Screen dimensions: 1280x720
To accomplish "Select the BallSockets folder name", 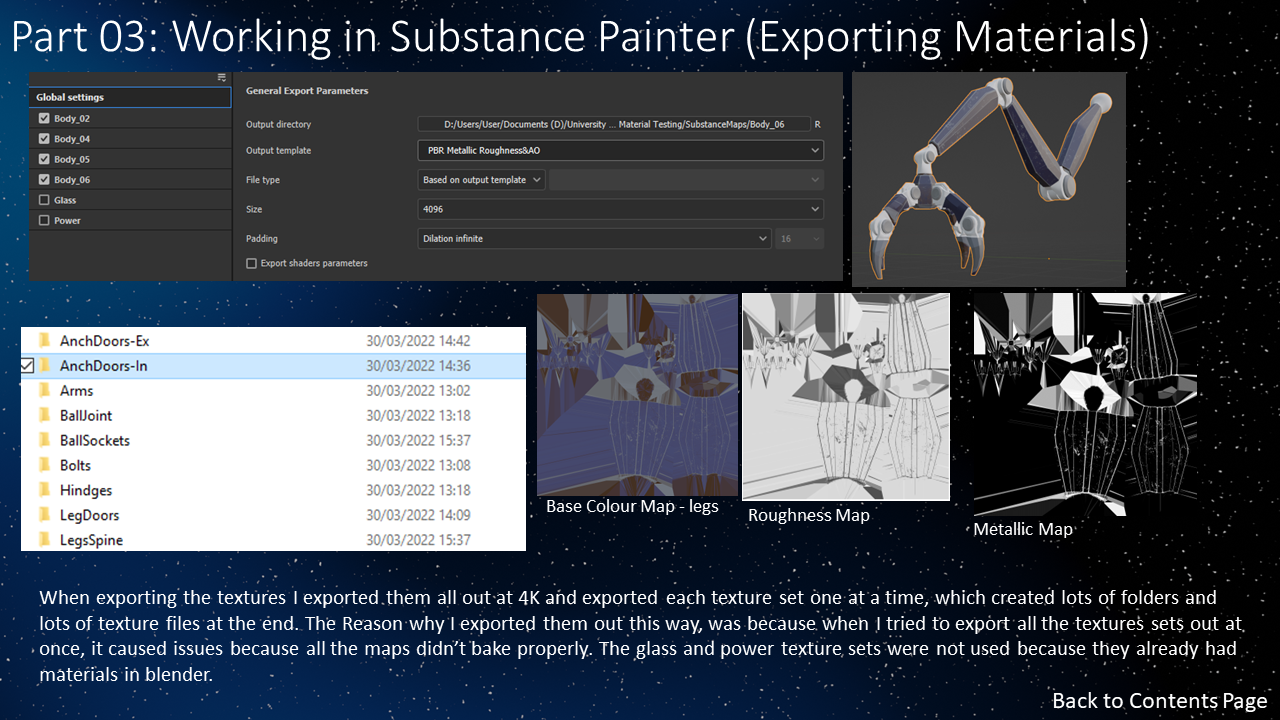I will point(95,440).
